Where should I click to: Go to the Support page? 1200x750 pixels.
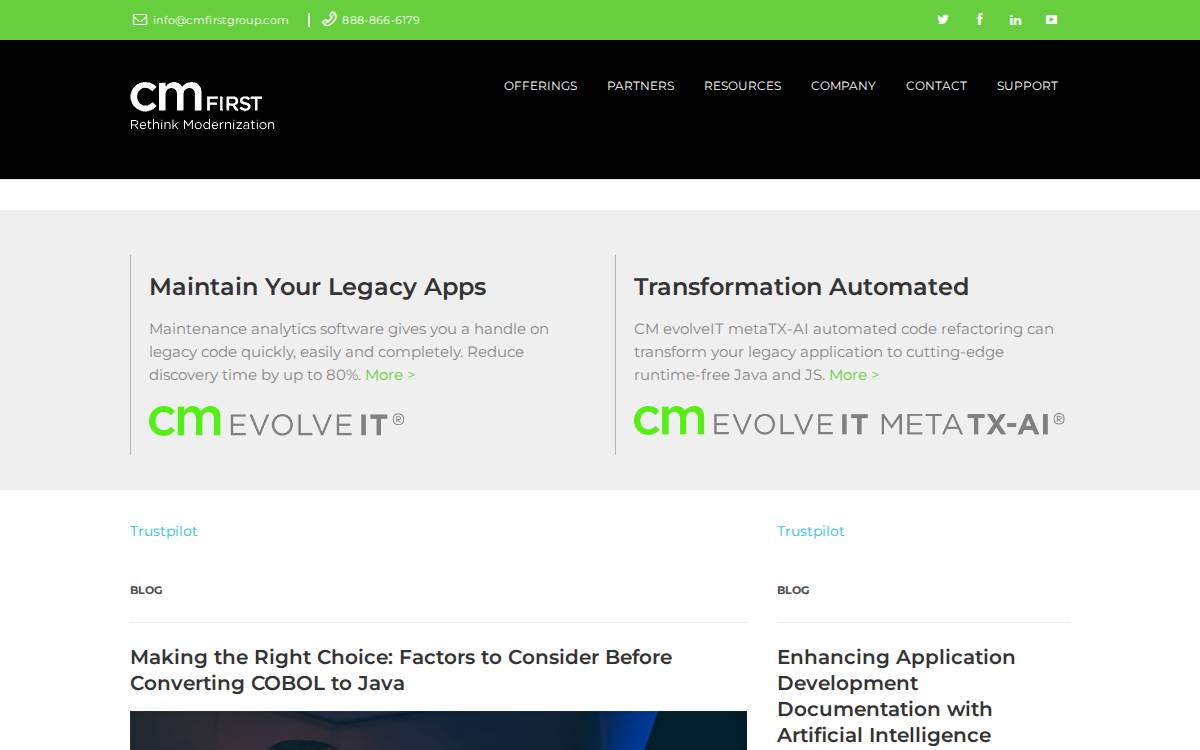coord(1027,86)
